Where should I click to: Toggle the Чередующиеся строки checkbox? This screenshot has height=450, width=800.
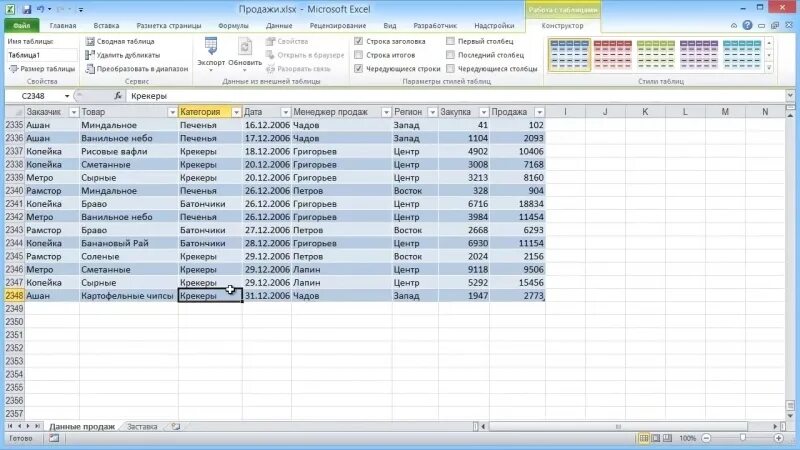pyautogui.click(x=359, y=68)
